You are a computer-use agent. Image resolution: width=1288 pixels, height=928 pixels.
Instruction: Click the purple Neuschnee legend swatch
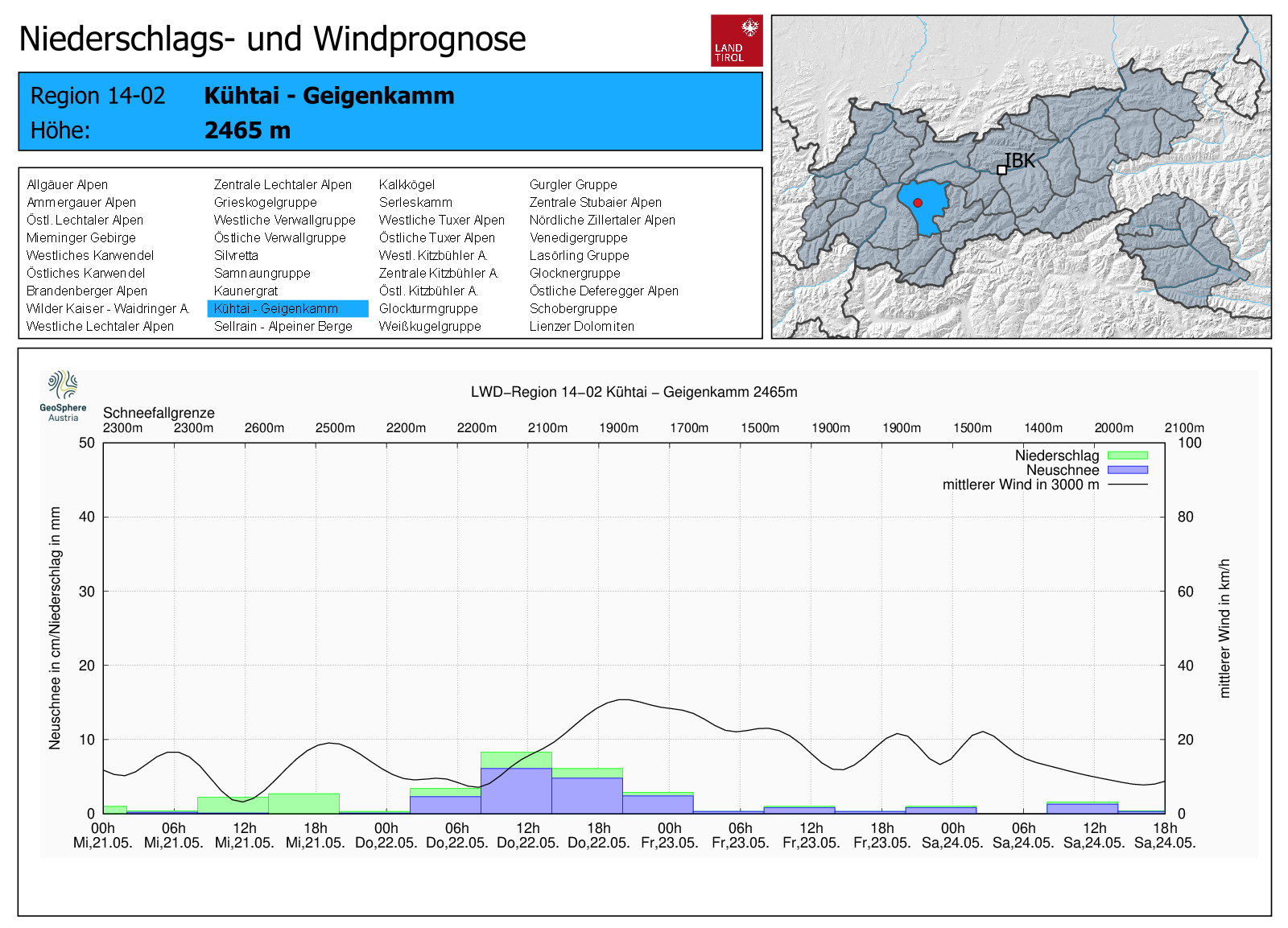click(x=1127, y=470)
